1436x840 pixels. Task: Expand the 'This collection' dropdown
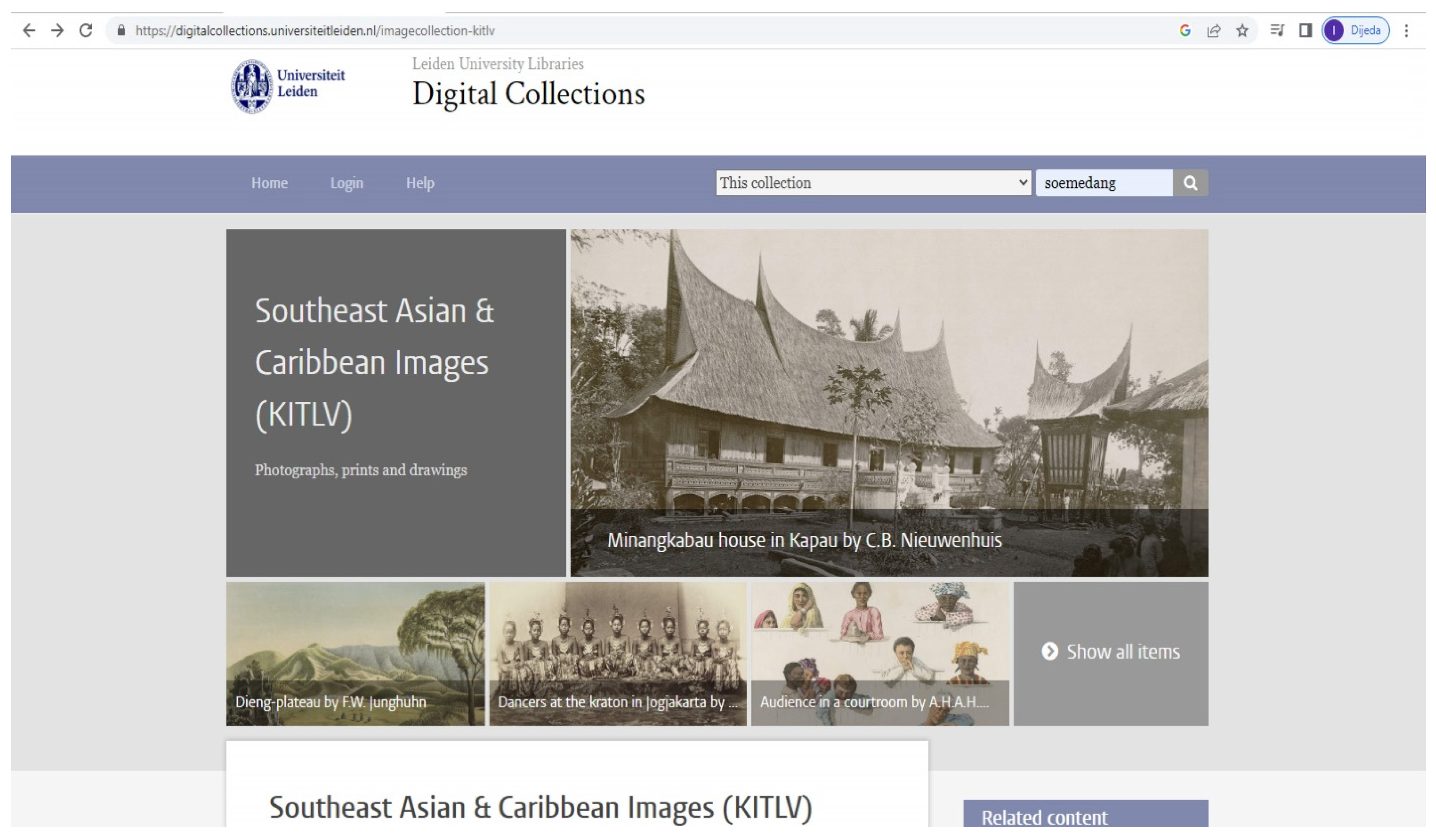click(873, 183)
